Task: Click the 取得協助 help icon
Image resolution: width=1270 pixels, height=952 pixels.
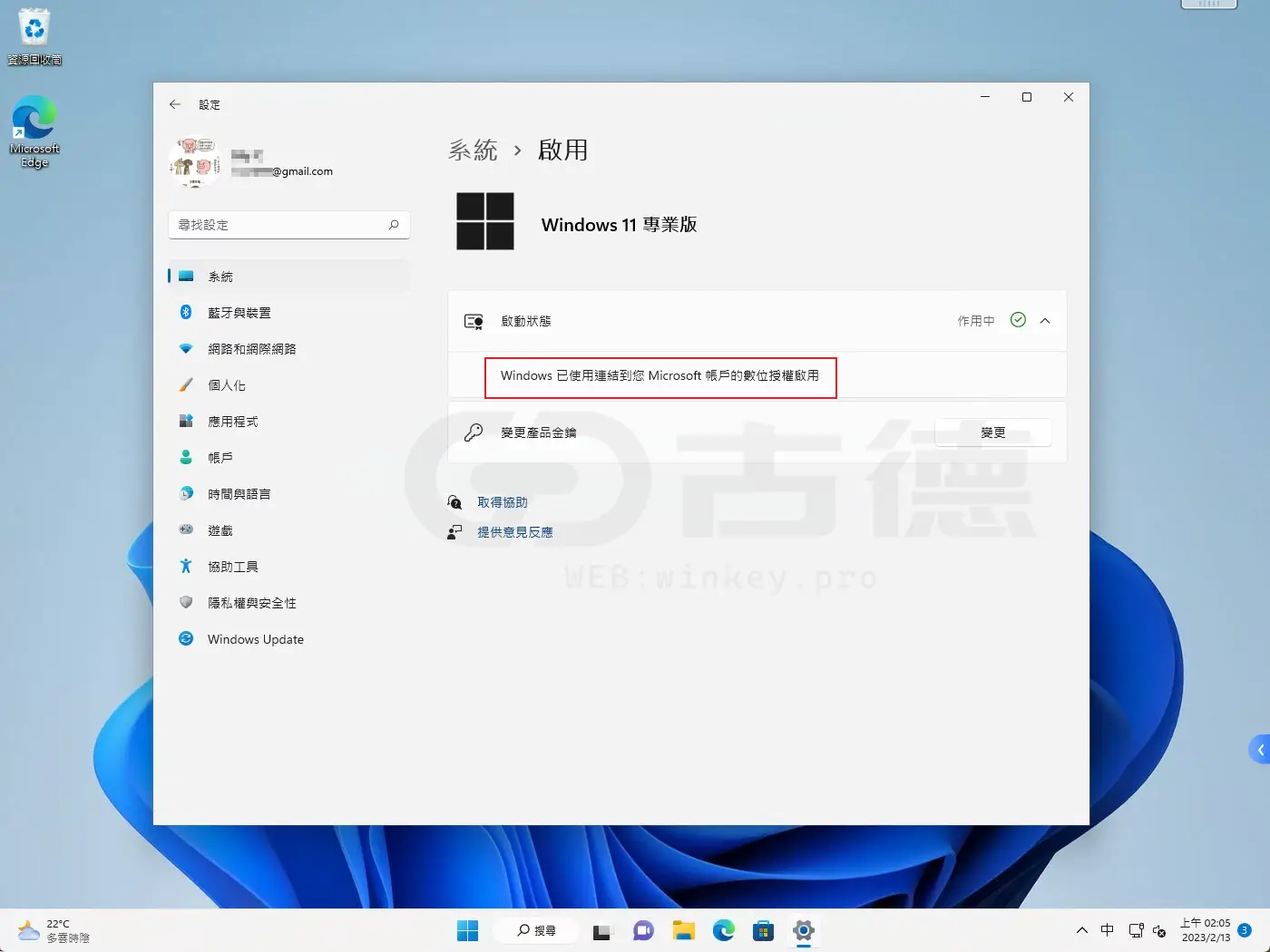Action: point(455,502)
